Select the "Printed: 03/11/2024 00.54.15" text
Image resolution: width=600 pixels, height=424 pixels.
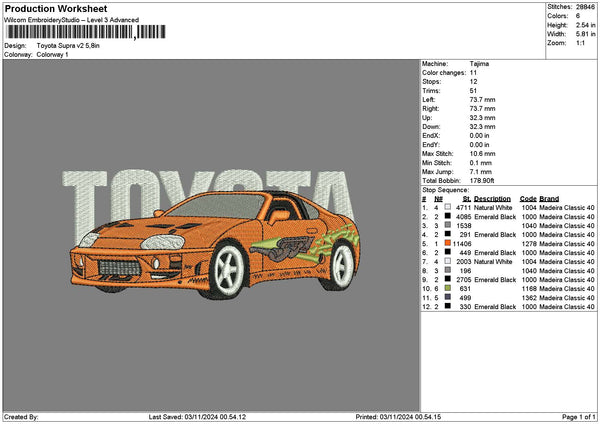[398, 417]
